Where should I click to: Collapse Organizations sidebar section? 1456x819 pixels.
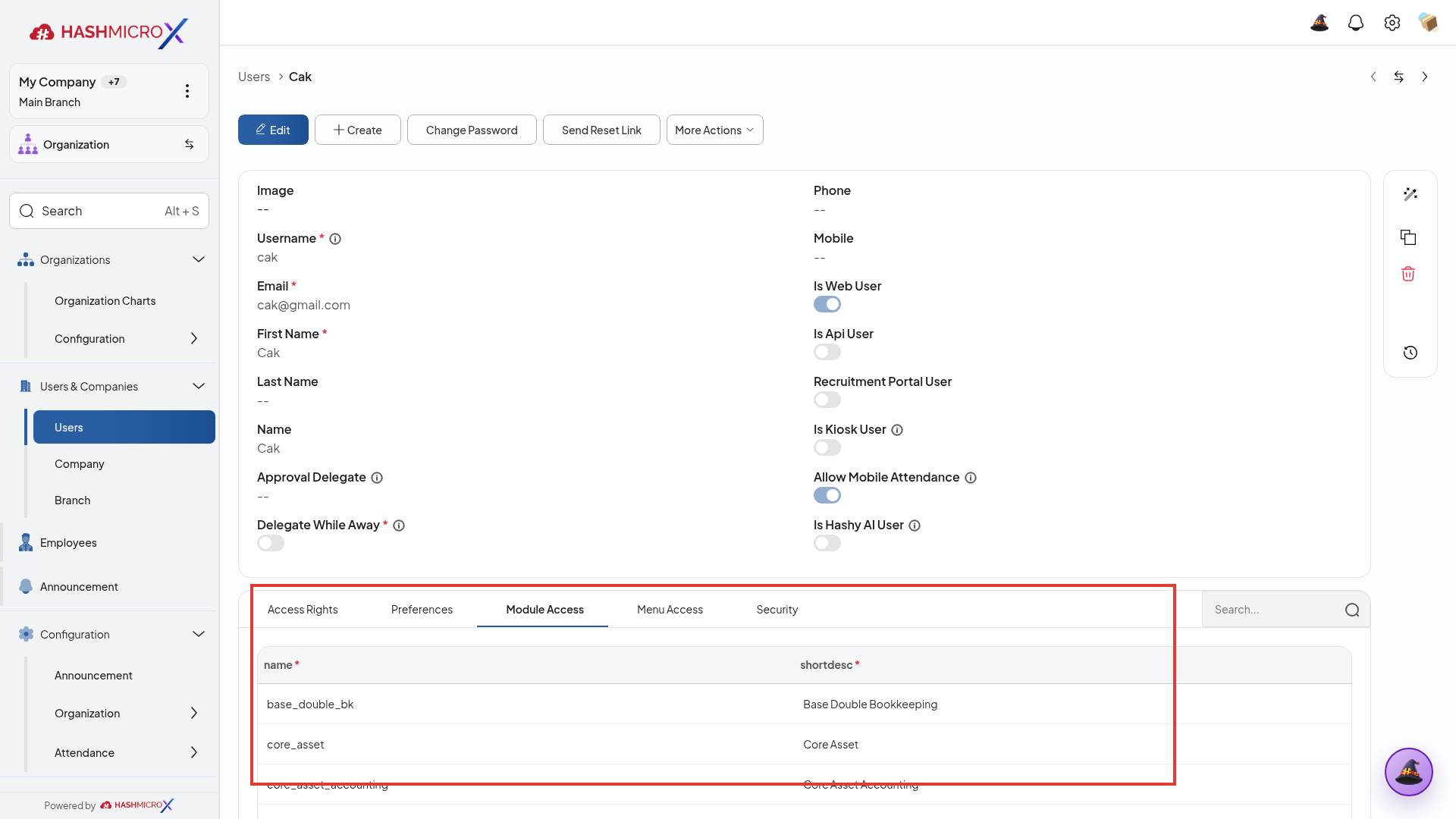tap(199, 259)
